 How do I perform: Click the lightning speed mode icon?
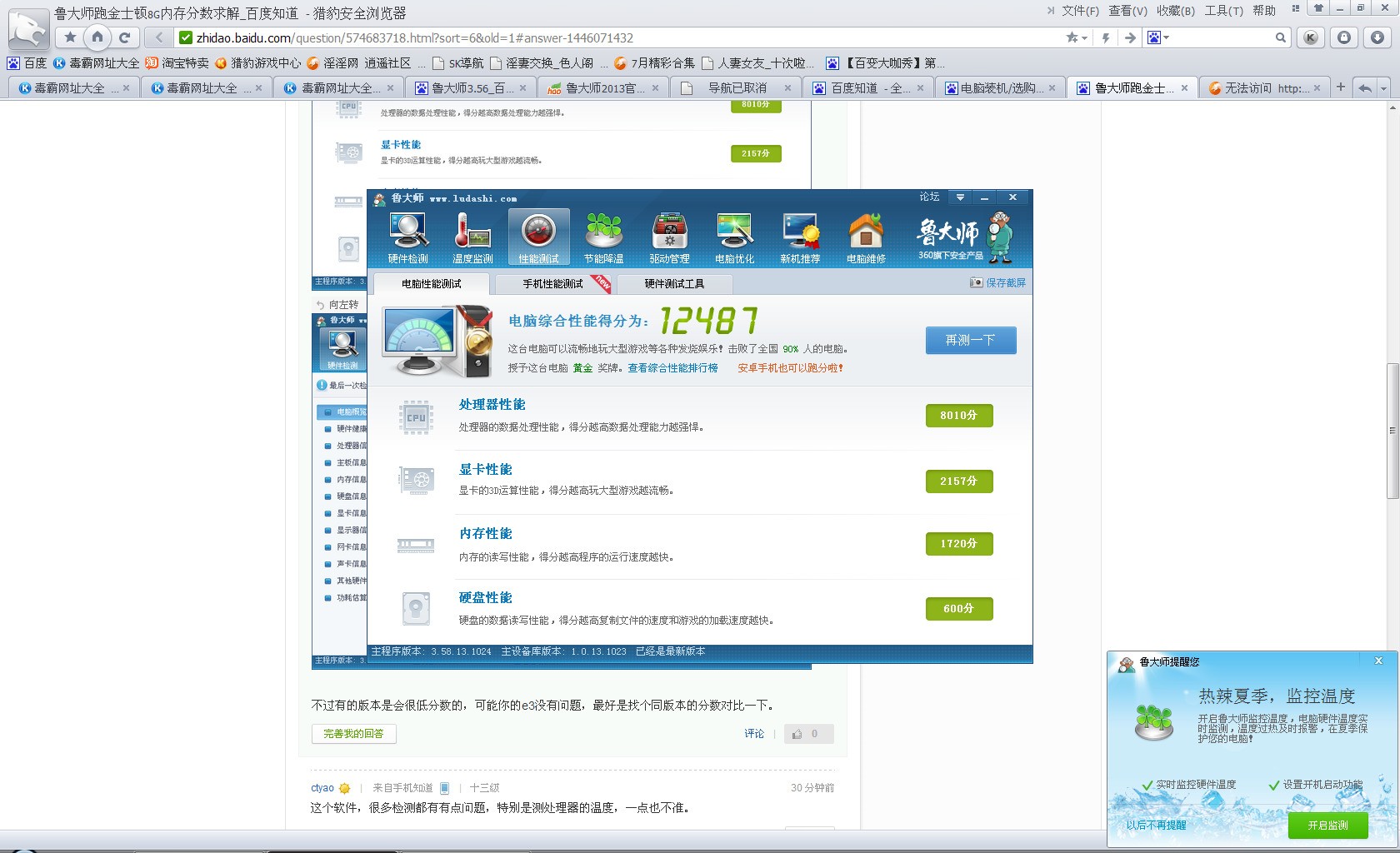tap(1106, 37)
